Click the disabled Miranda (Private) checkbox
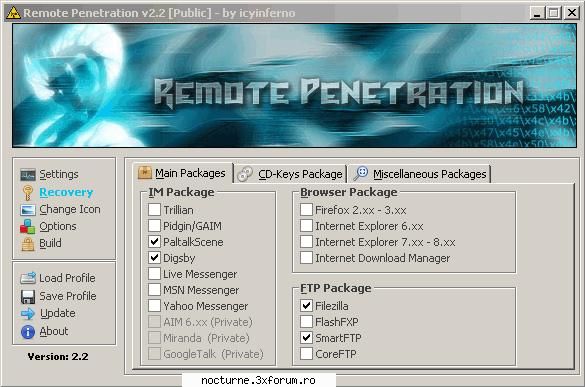Image resolution: width=585 pixels, height=387 pixels. tap(154, 338)
